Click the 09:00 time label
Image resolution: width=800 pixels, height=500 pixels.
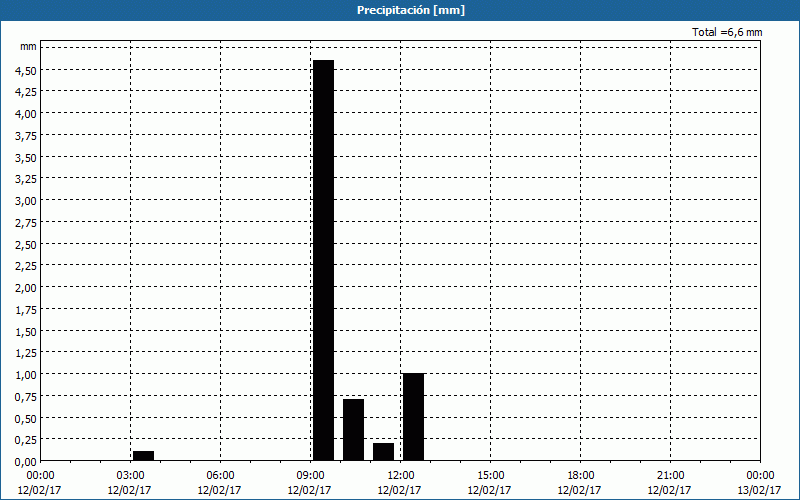point(311,476)
